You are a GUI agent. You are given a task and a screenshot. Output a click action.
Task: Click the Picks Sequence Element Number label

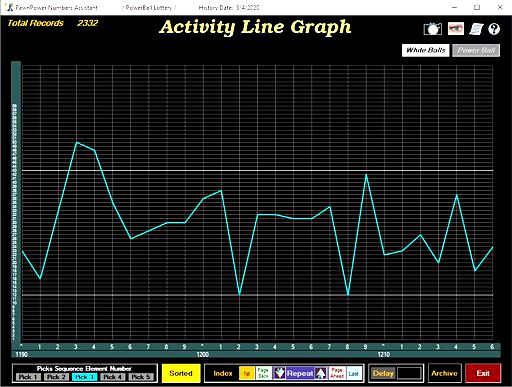click(84, 368)
